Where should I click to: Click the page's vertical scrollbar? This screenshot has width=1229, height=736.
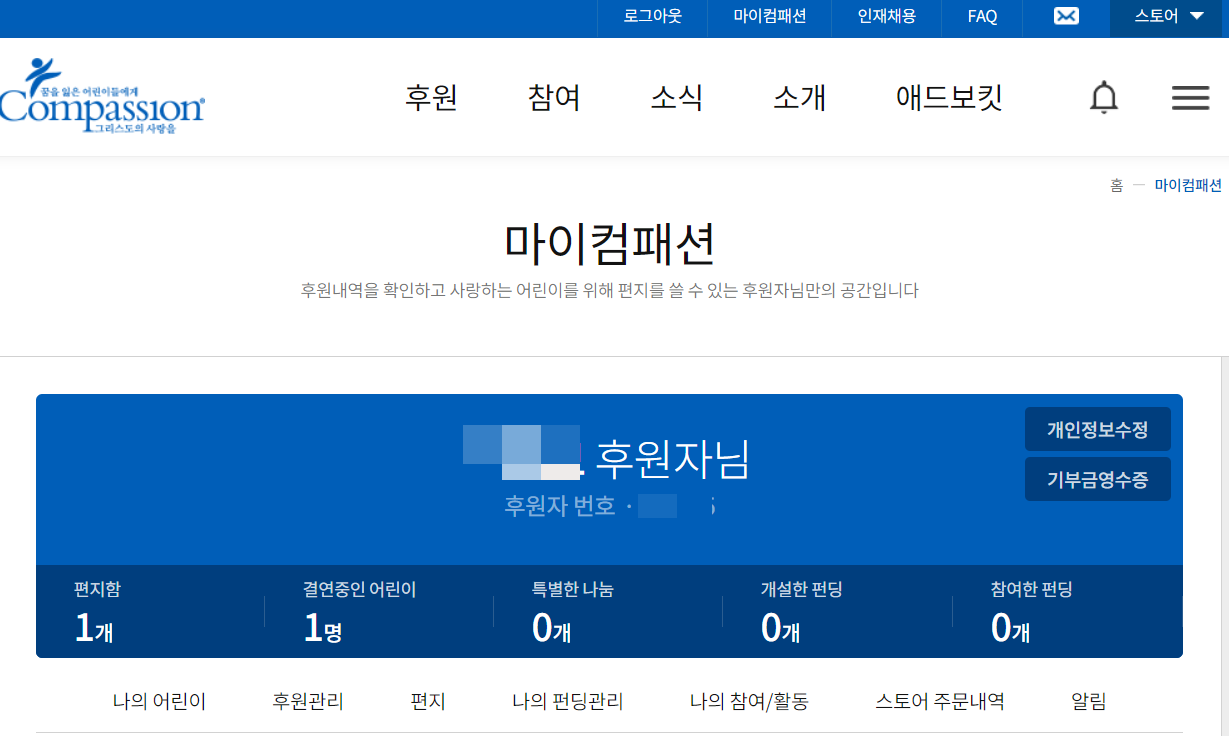[1224, 546]
